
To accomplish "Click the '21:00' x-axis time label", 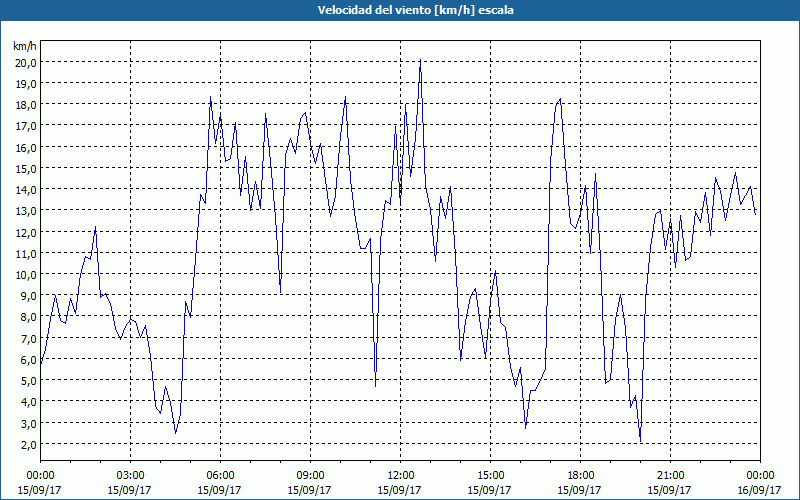I will (x=669, y=476).
